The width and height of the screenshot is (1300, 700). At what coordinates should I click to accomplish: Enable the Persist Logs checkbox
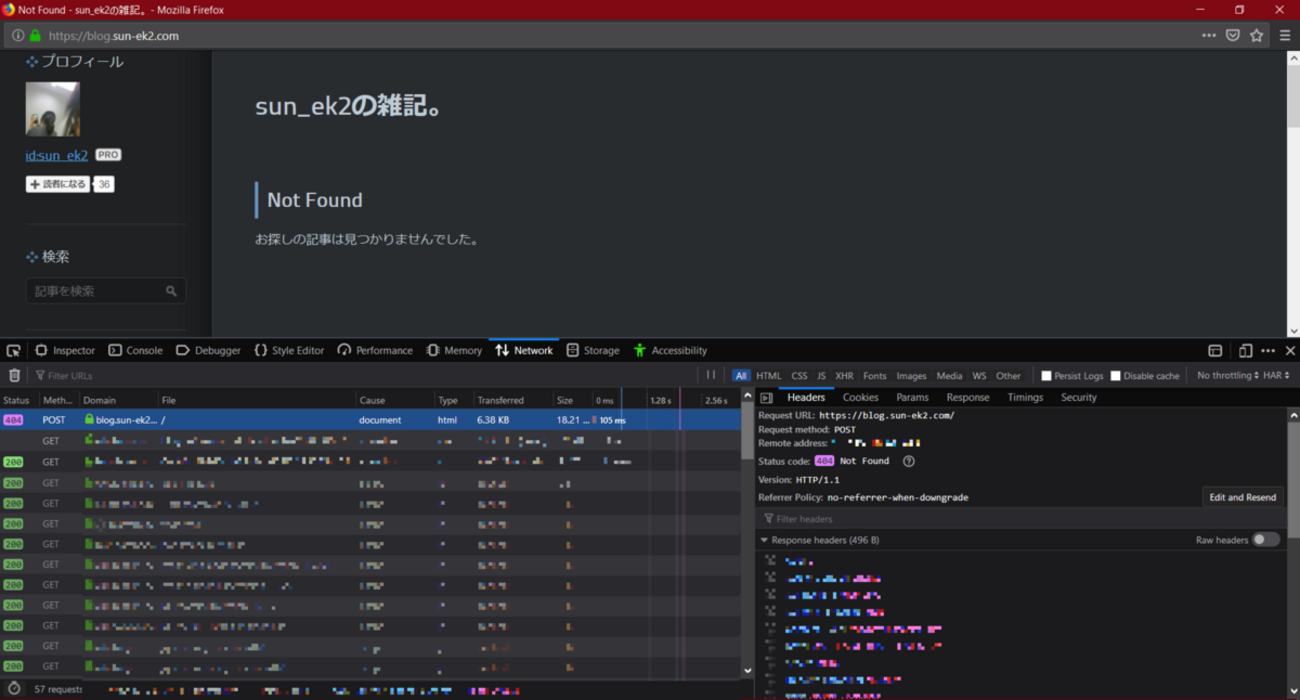click(1046, 376)
